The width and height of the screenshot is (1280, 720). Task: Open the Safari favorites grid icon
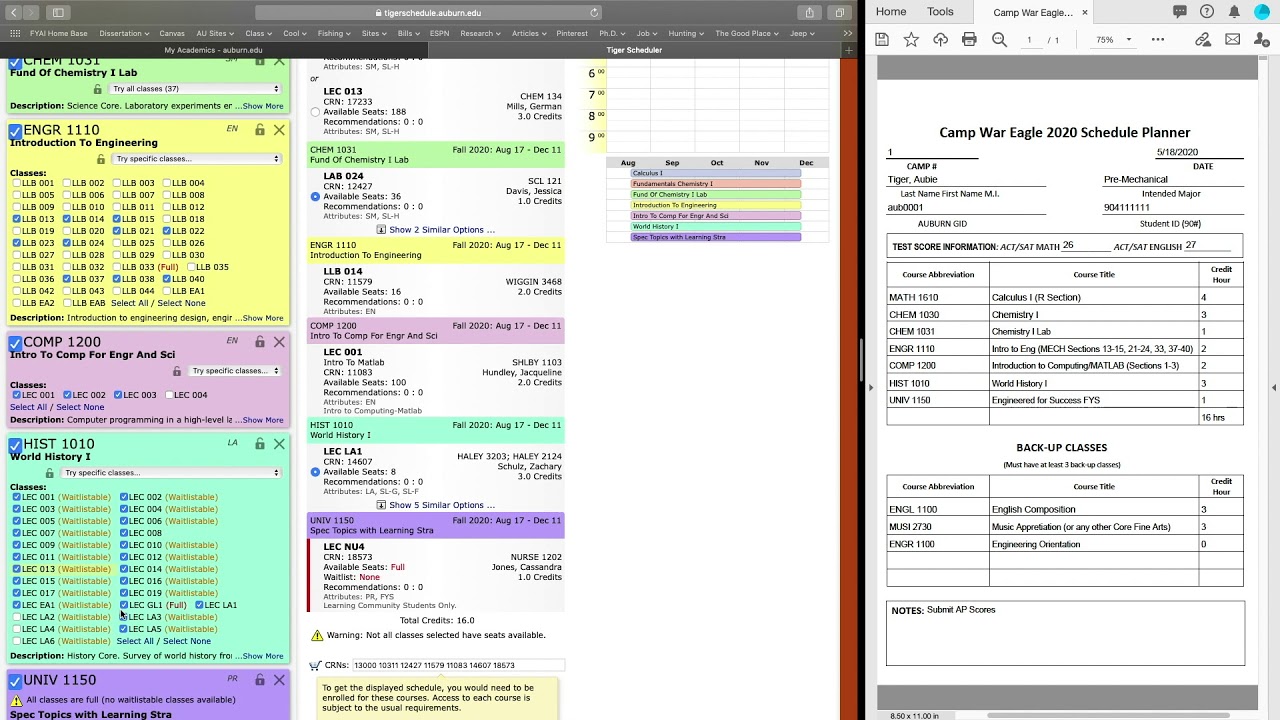point(15,33)
